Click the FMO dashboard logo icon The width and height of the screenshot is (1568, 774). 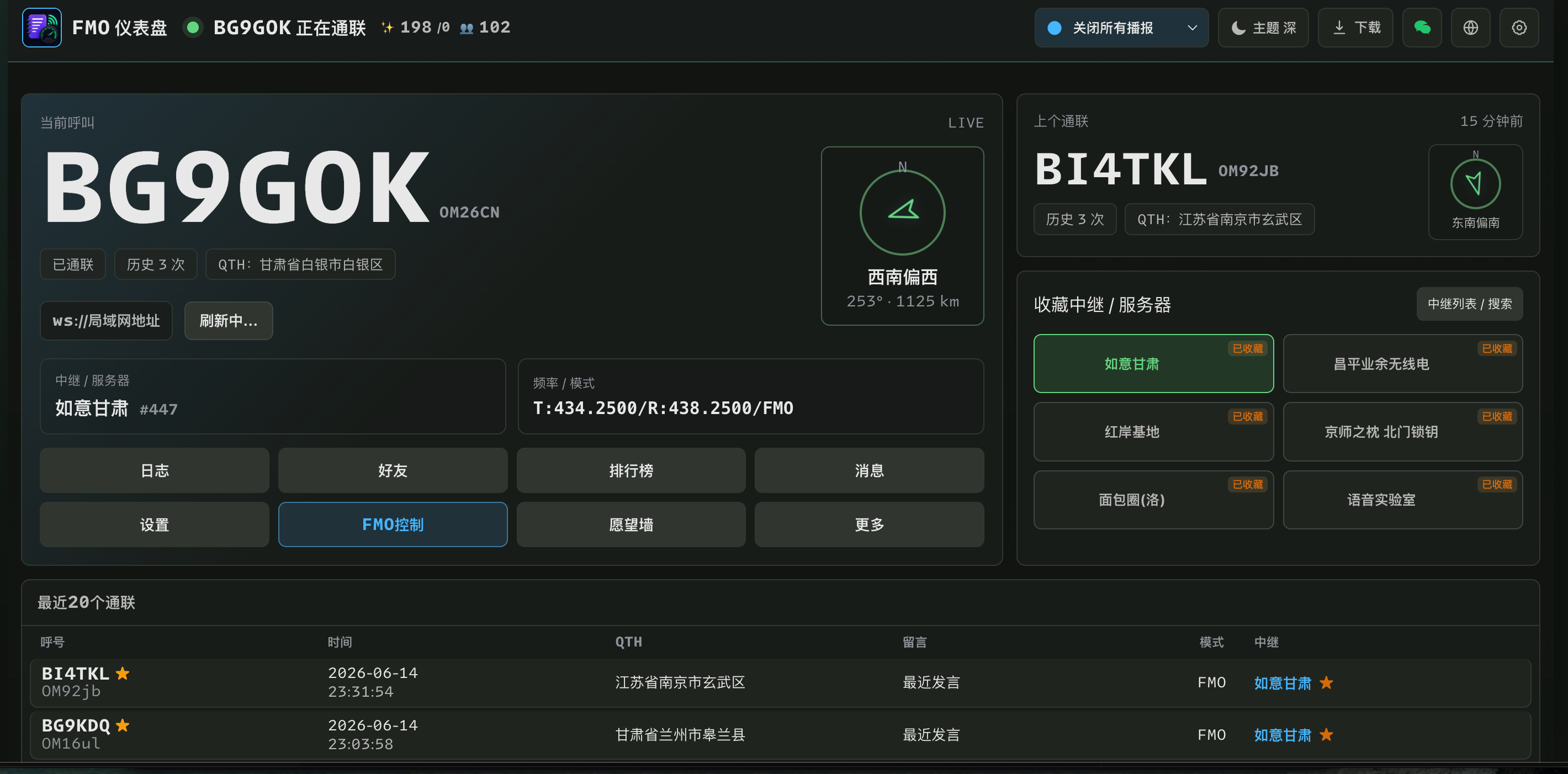coord(41,28)
